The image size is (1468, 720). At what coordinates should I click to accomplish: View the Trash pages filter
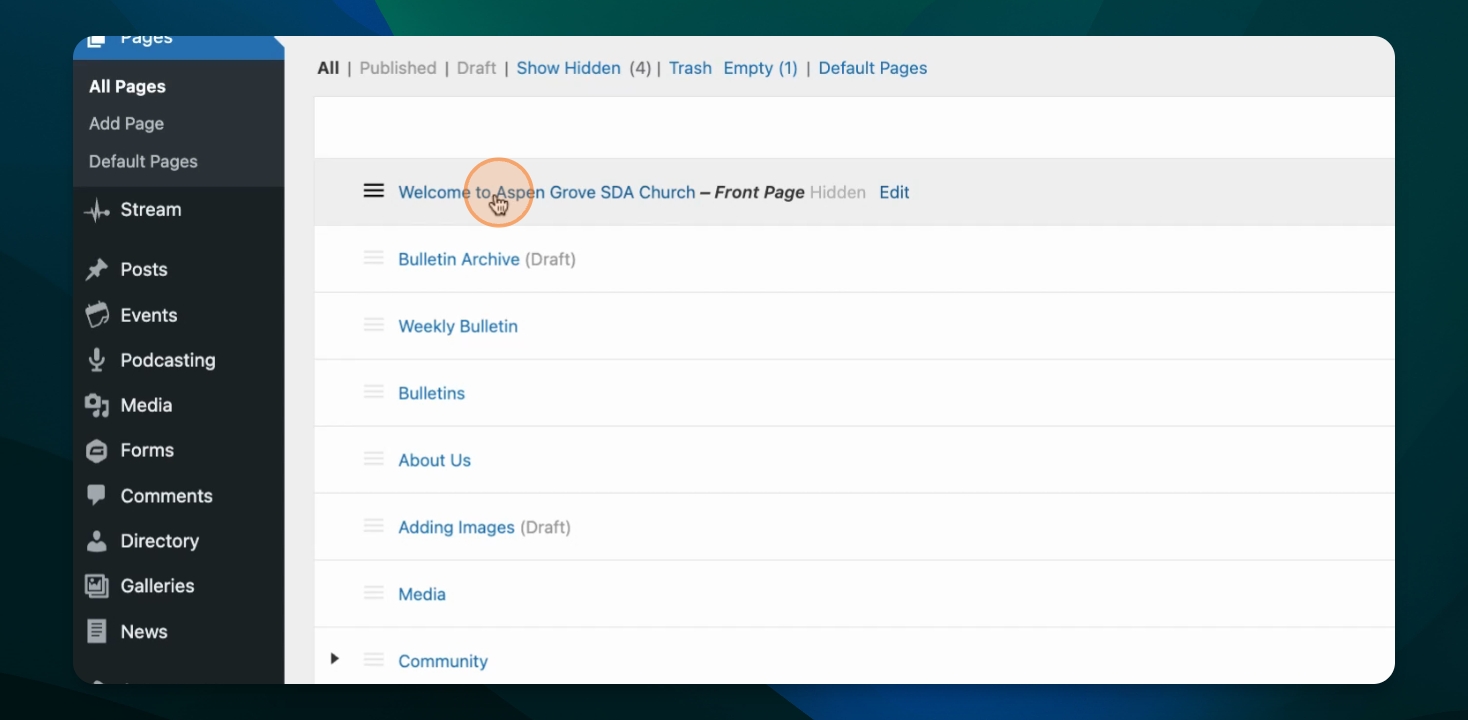pos(690,68)
